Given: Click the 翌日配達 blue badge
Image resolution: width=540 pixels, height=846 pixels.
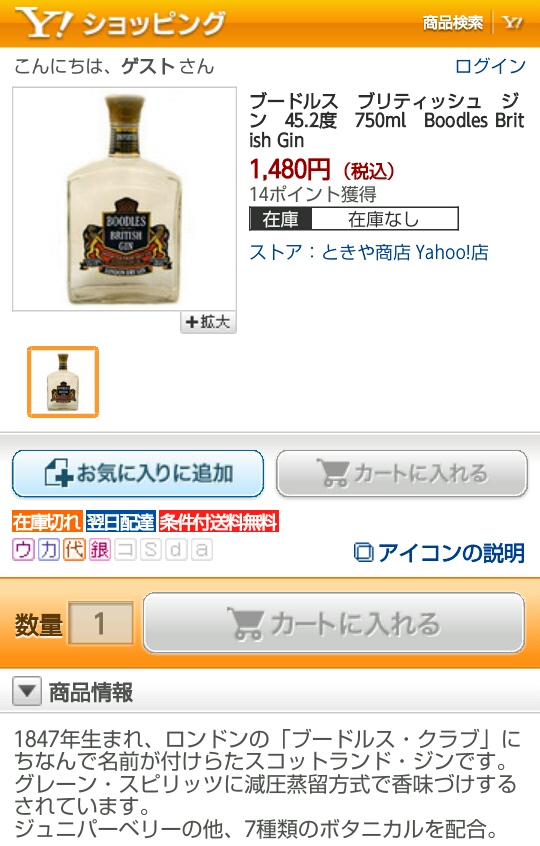Looking at the screenshot, I should [x=121, y=522].
